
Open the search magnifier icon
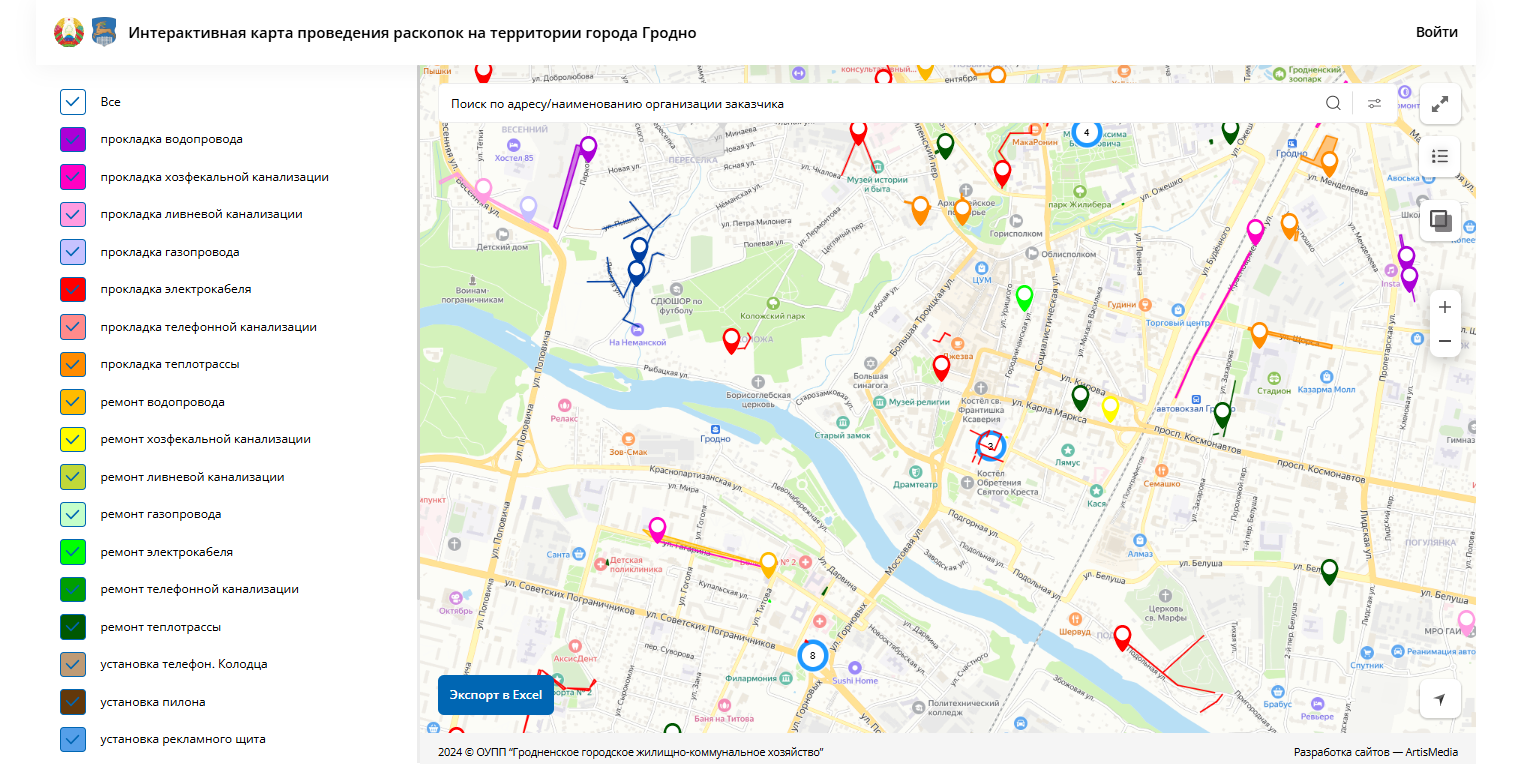(1333, 102)
